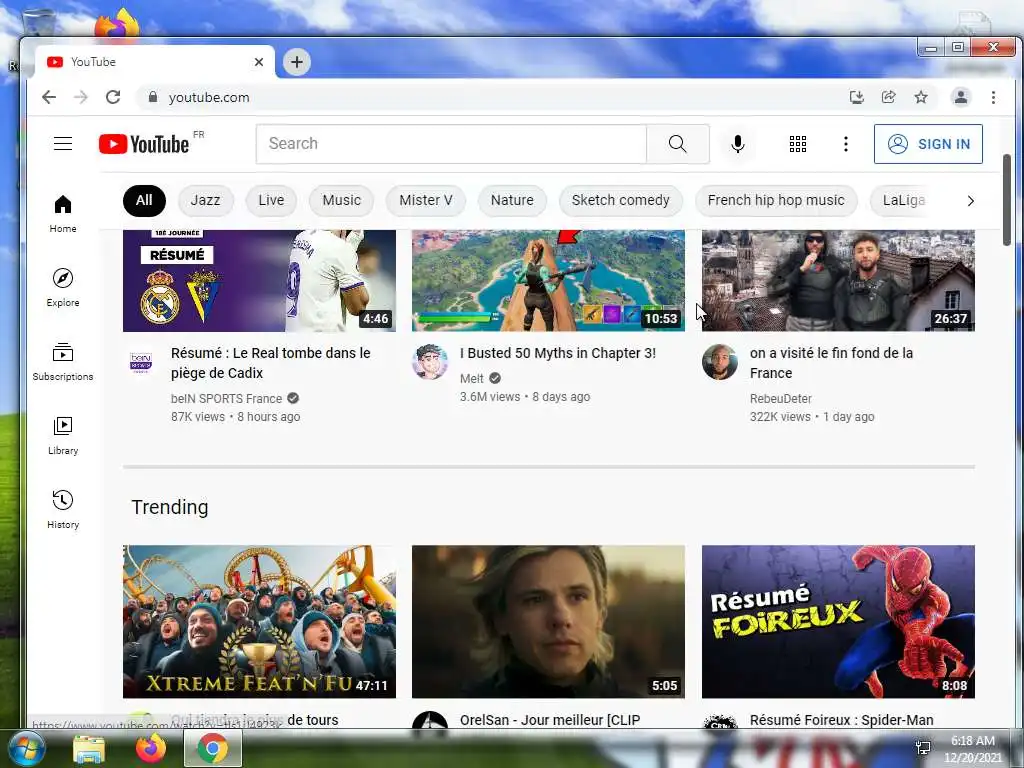The image size is (1024, 768).
Task: Open Melt channel avatar
Action: [430, 362]
